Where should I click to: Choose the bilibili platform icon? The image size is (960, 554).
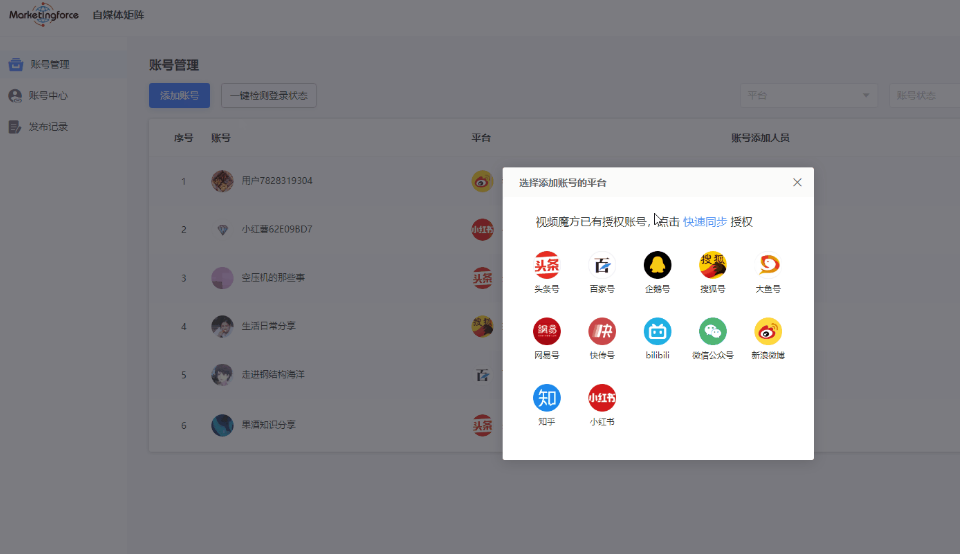click(657, 332)
